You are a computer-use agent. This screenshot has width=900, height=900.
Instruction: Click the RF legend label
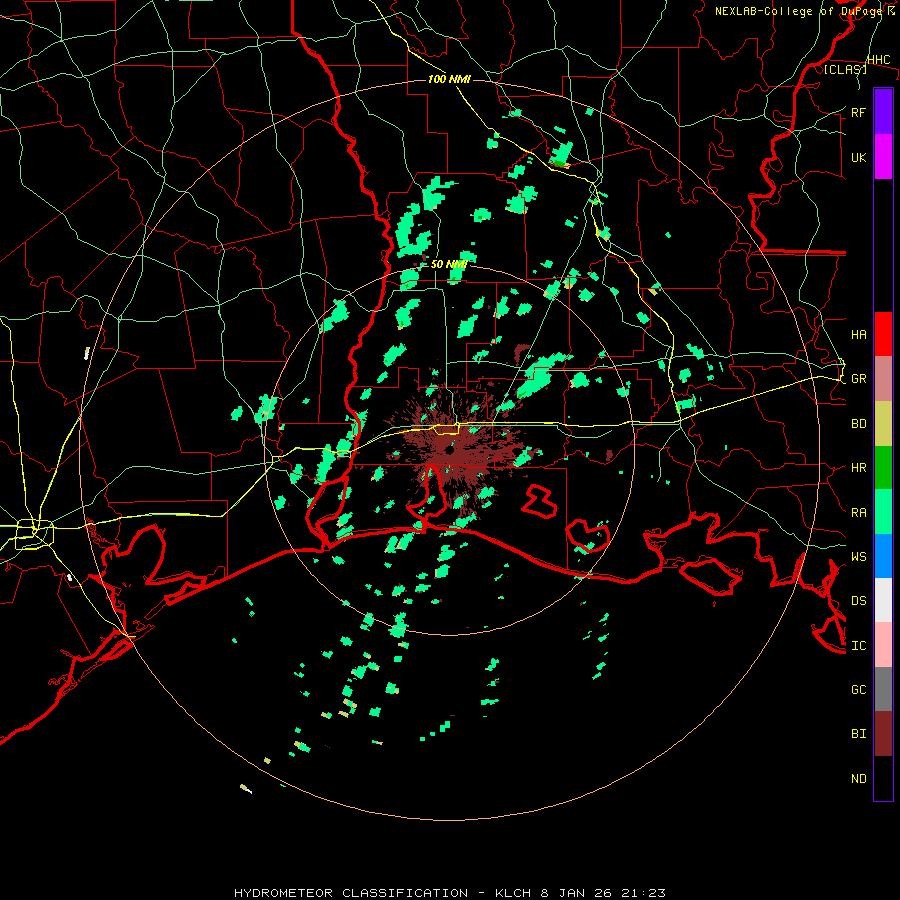(858, 112)
